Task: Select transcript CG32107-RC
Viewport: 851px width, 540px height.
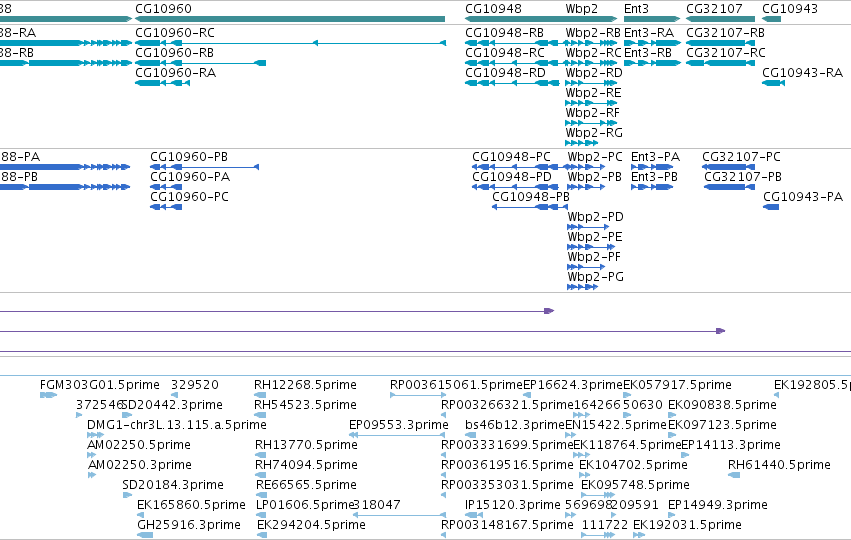Action: 726,53
